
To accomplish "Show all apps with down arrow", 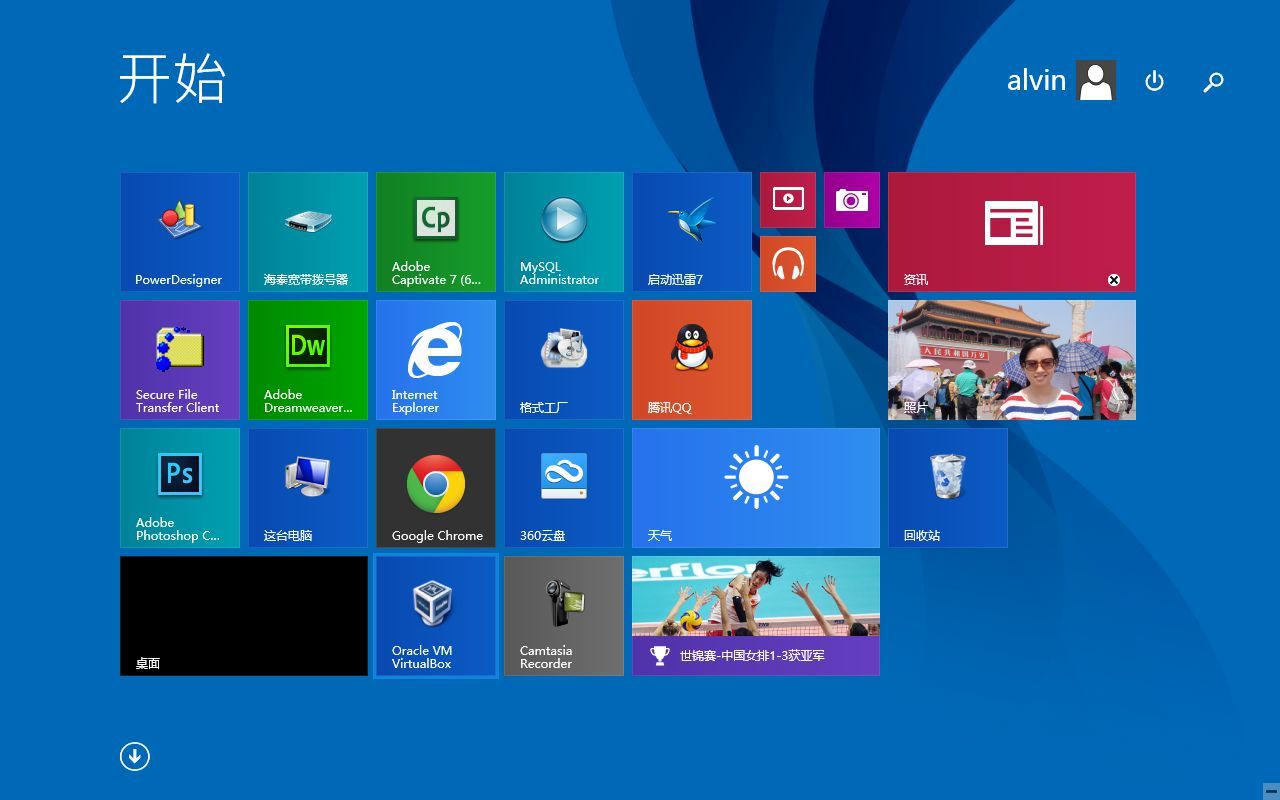I will click(x=135, y=756).
